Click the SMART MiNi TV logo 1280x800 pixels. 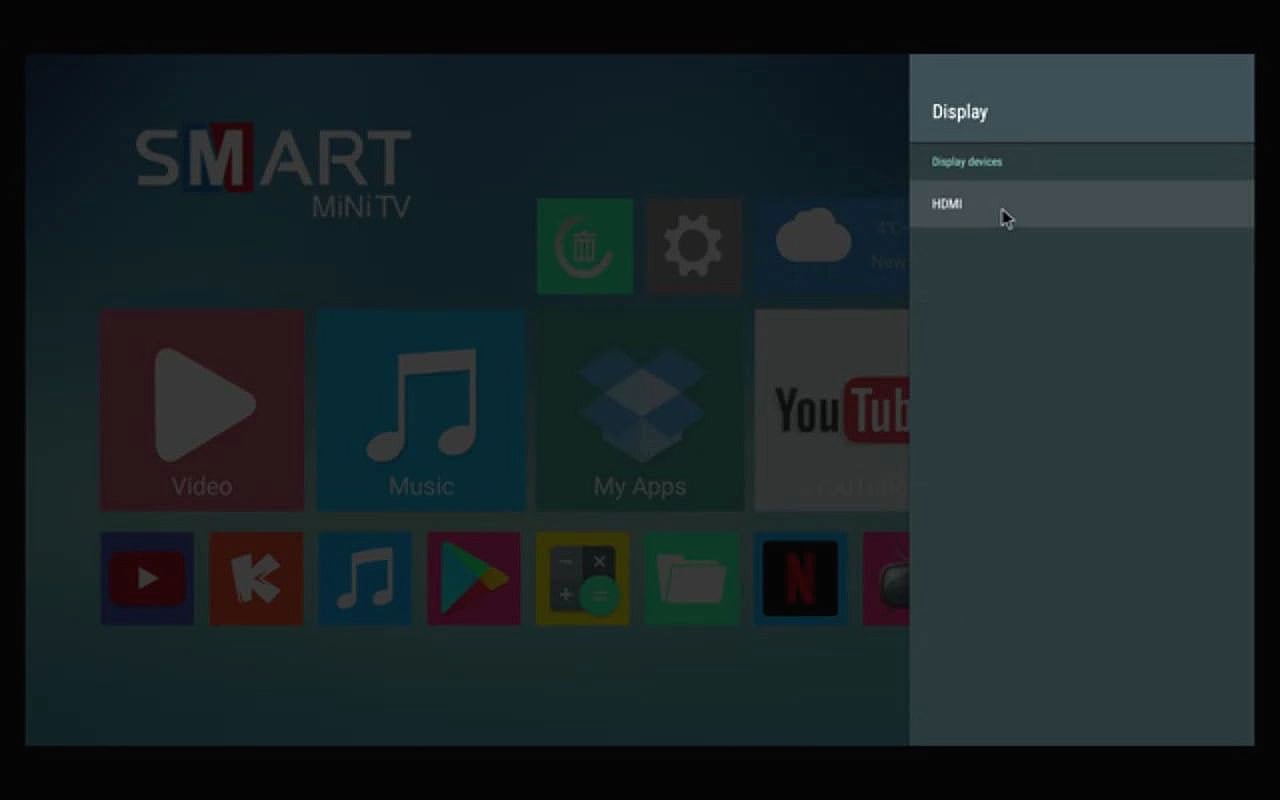point(275,170)
